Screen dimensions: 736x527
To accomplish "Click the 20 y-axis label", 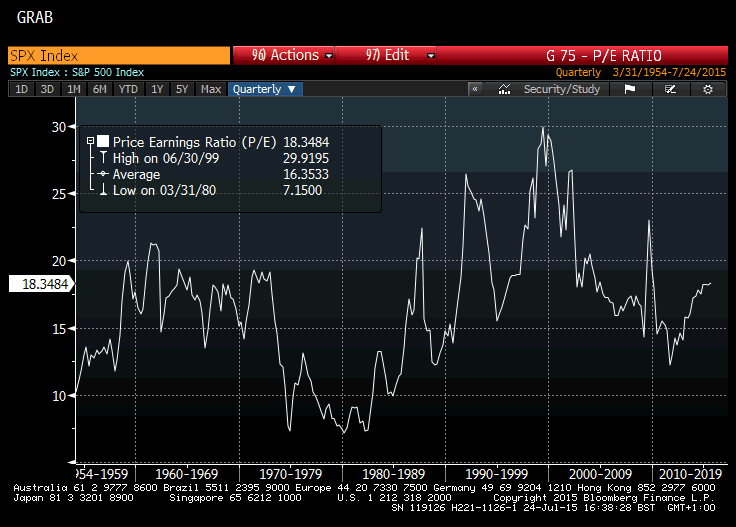I will (59, 261).
